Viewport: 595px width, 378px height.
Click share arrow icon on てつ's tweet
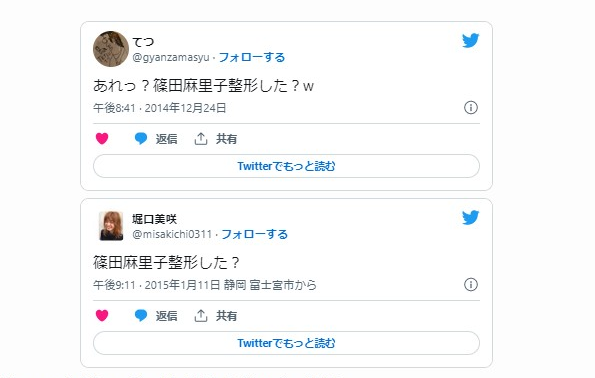coord(201,139)
